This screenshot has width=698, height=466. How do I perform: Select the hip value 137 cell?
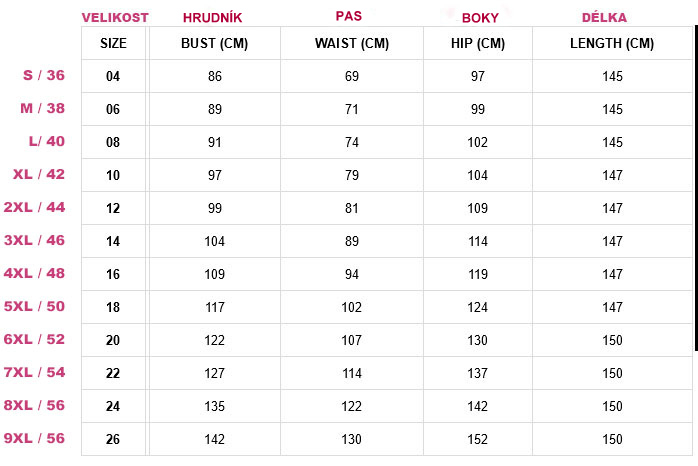tap(478, 373)
